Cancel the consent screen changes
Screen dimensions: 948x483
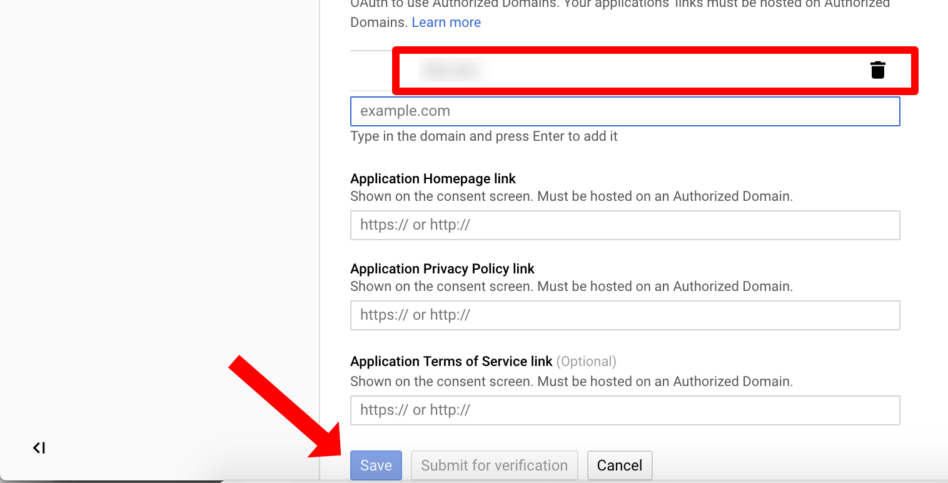[x=620, y=465]
